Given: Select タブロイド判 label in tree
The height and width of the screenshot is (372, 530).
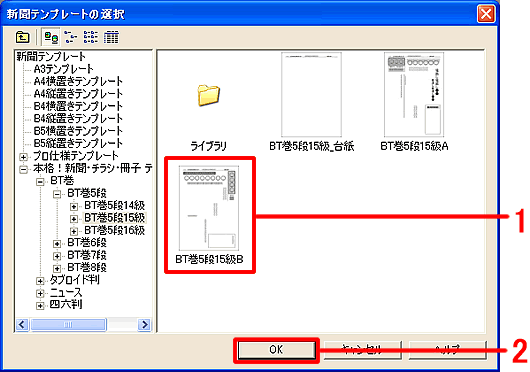Looking at the screenshot, I should point(74,280).
